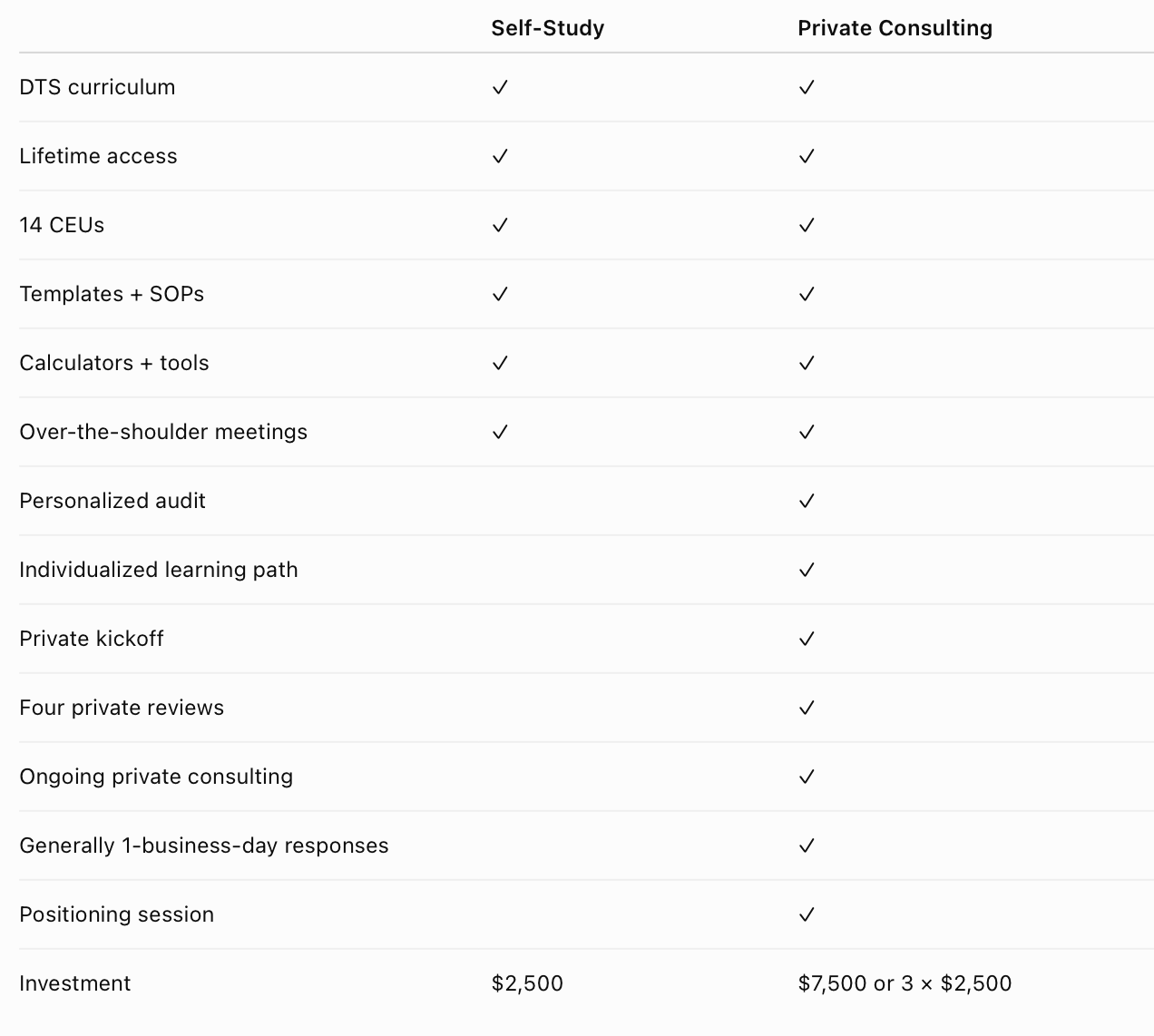This screenshot has width=1154, height=1036.
Task: Click the Four private reviews checkmark
Action: click(x=807, y=708)
